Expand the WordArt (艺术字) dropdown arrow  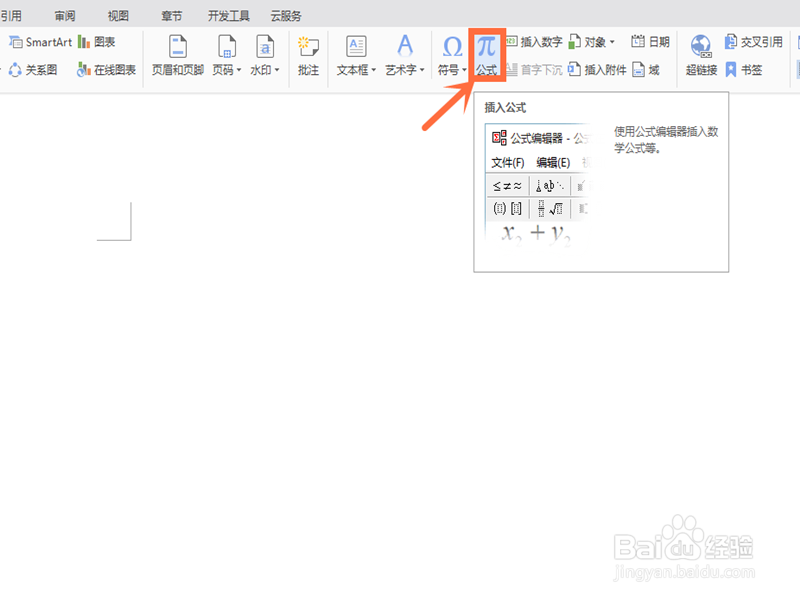tap(422, 70)
